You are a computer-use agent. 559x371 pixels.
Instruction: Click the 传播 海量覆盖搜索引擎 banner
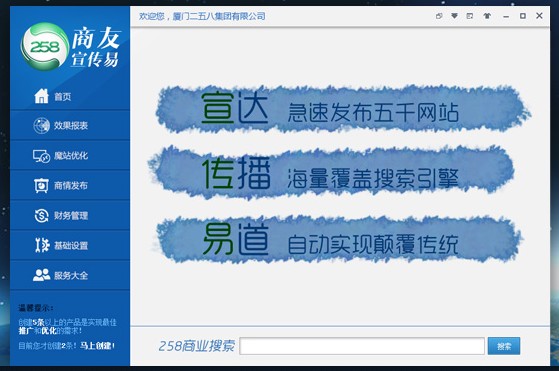click(x=332, y=172)
